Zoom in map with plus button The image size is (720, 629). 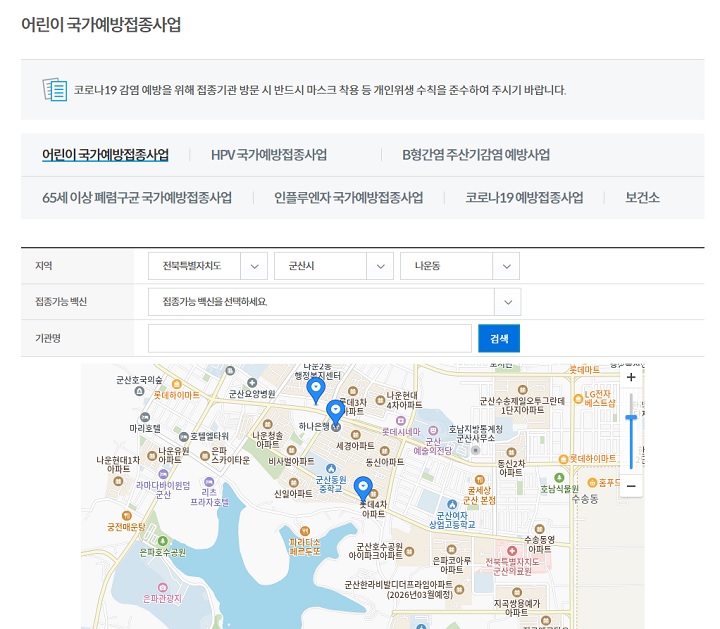point(631,377)
